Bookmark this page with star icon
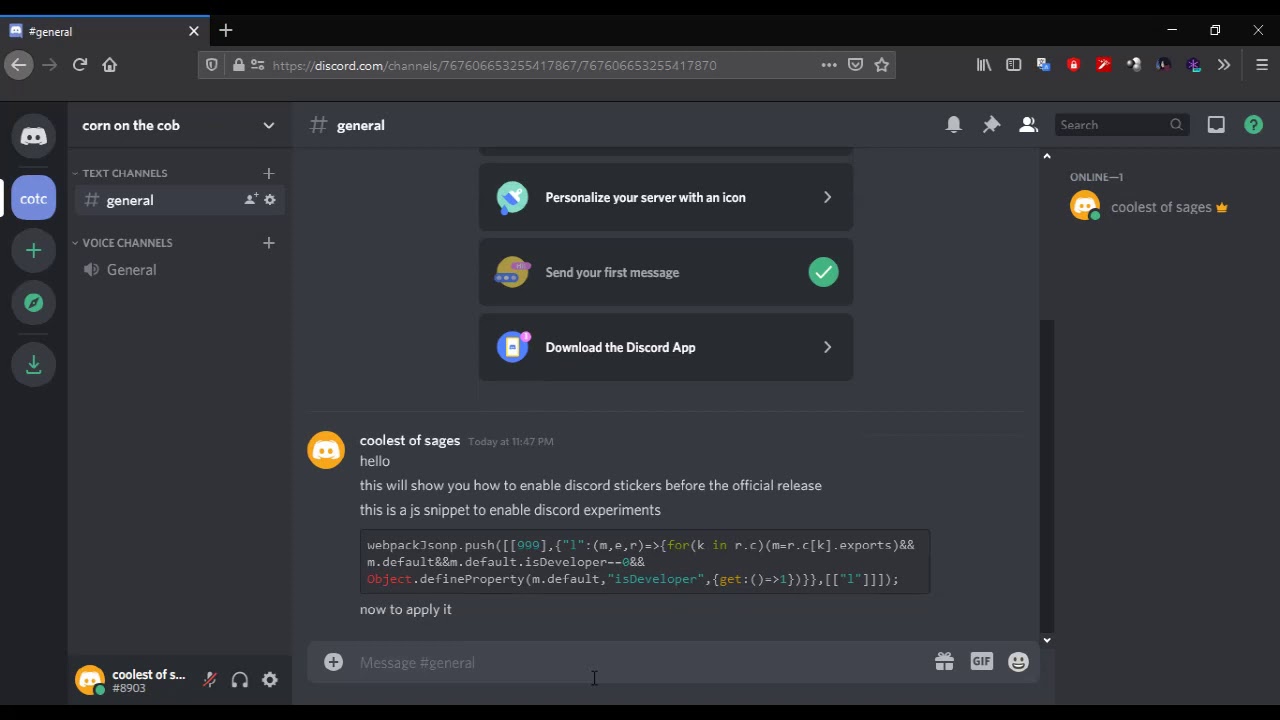Viewport: 1280px width, 720px height. coord(881,65)
